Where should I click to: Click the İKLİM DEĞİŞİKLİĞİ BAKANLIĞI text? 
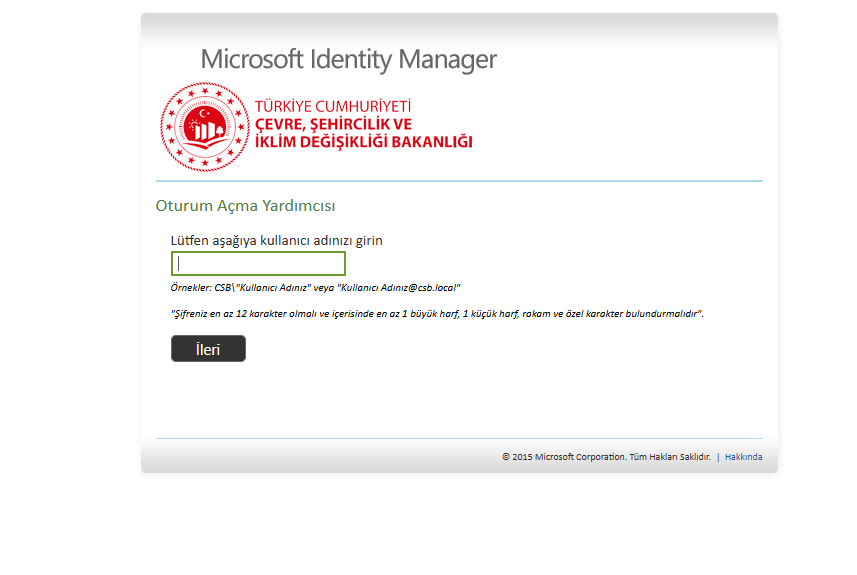click(x=363, y=141)
